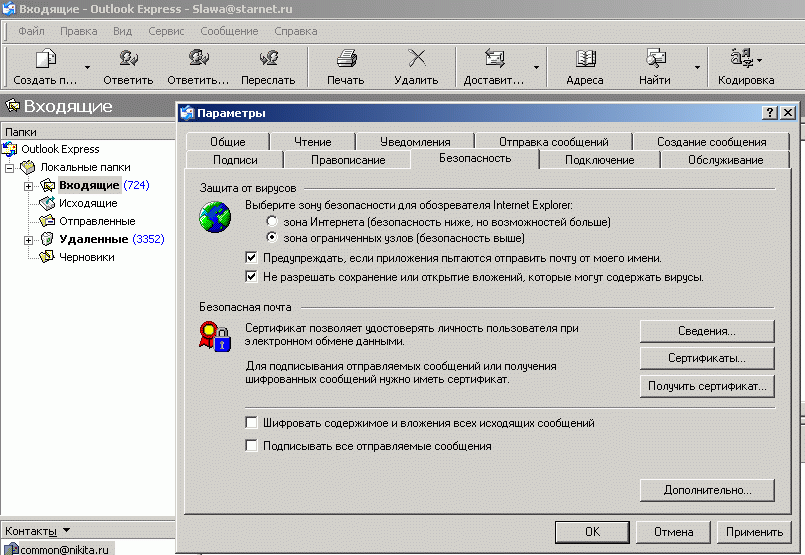Click the common@nikita.ru contact icon
The image size is (805, 555).
(x=10, y=549)
